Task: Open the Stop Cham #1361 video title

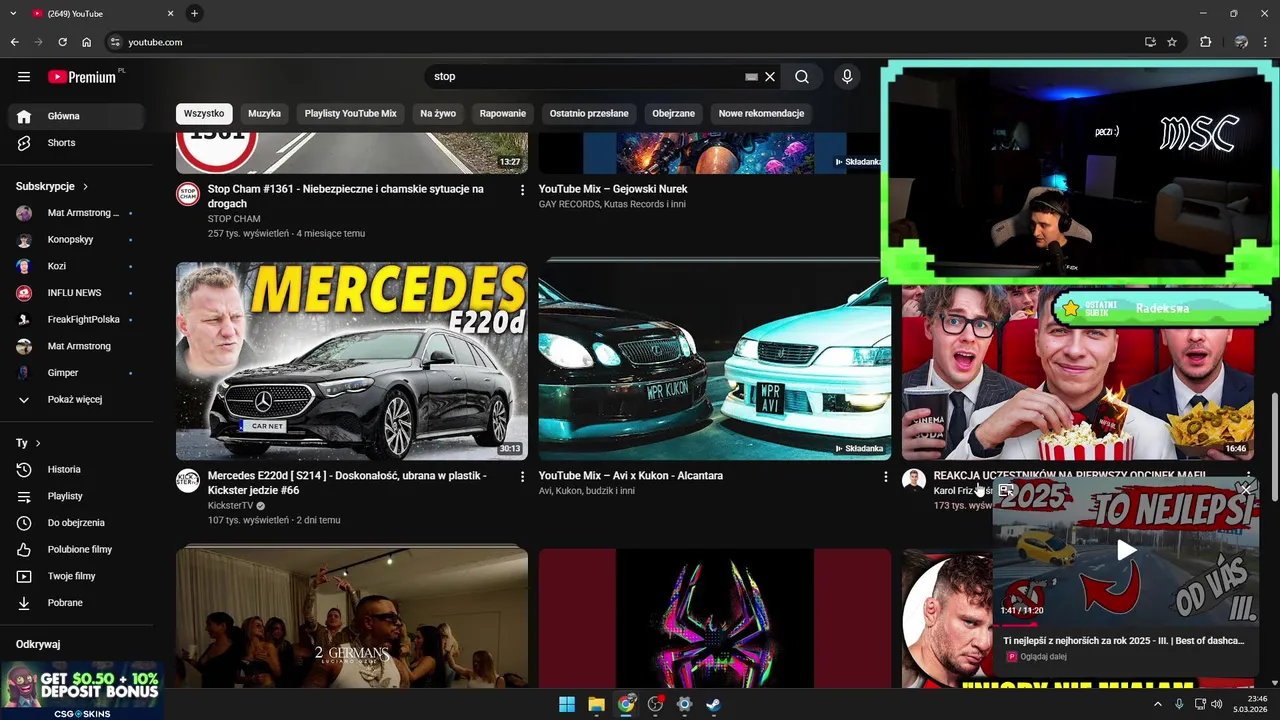Action: 346,196
